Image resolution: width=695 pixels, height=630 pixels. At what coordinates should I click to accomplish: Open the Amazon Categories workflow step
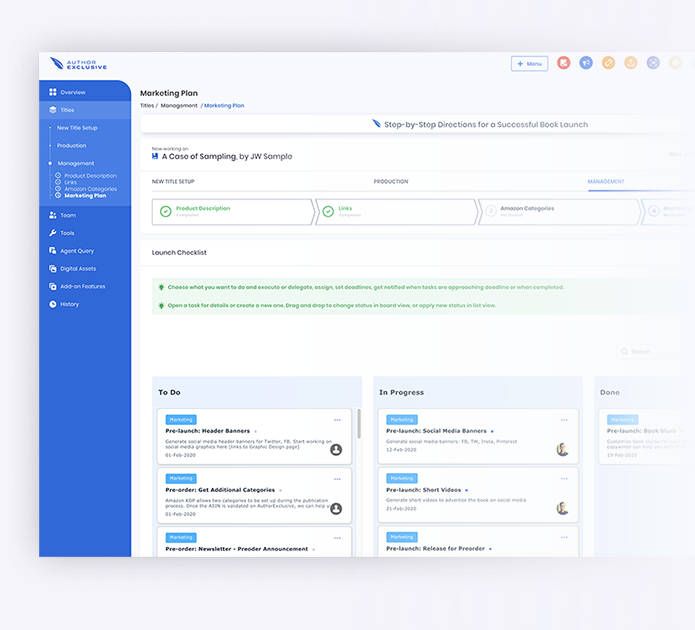[559, 212]
